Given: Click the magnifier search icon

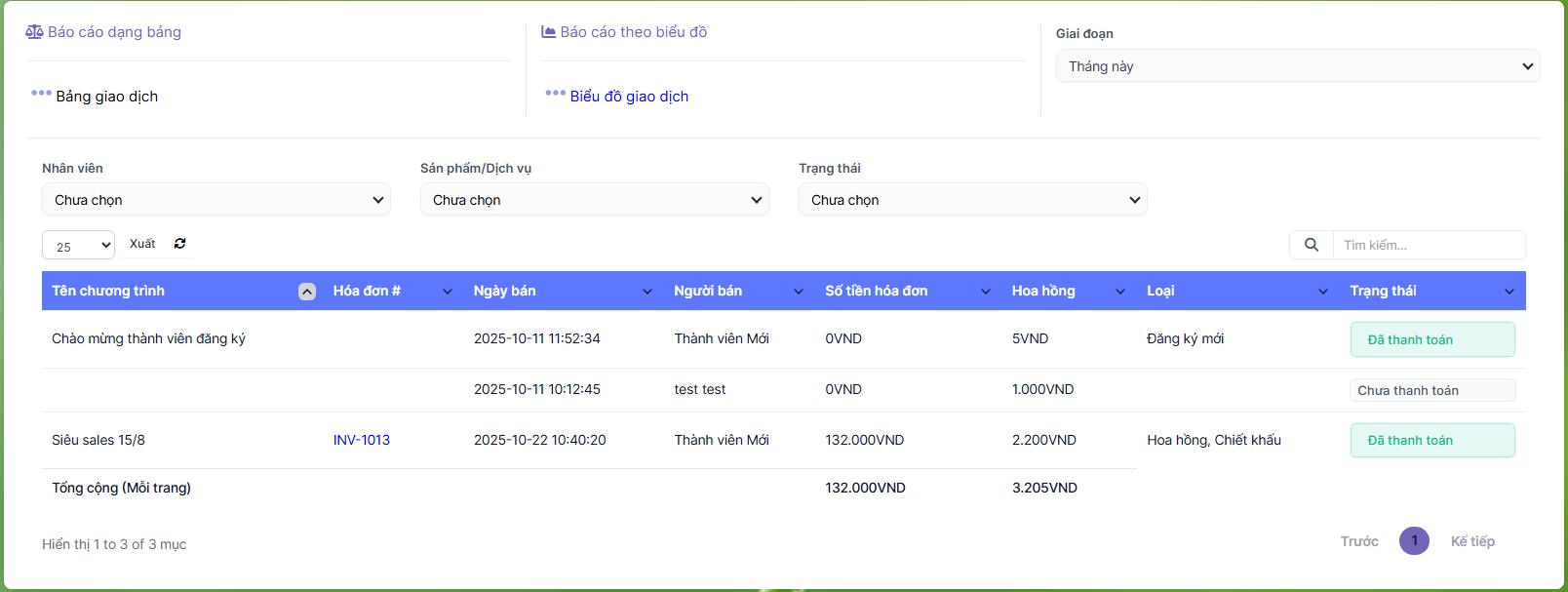Looking at the screenshot, I should pyautogui.click(x=1312, y=245).
